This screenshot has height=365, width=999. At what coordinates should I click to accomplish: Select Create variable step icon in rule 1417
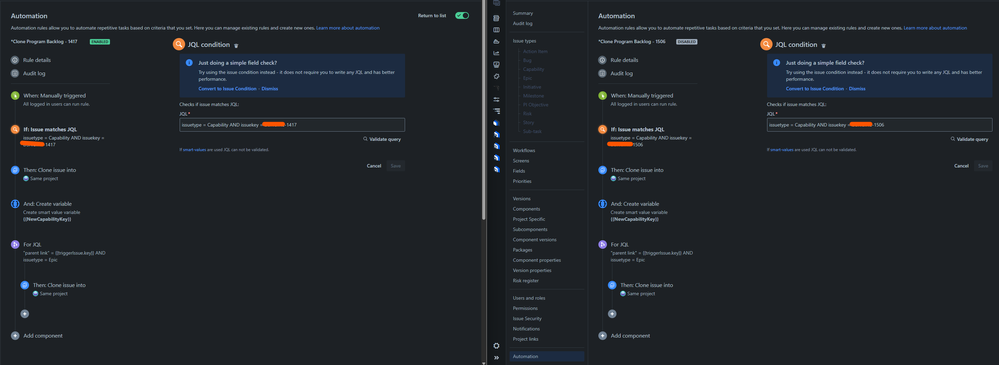15,204
